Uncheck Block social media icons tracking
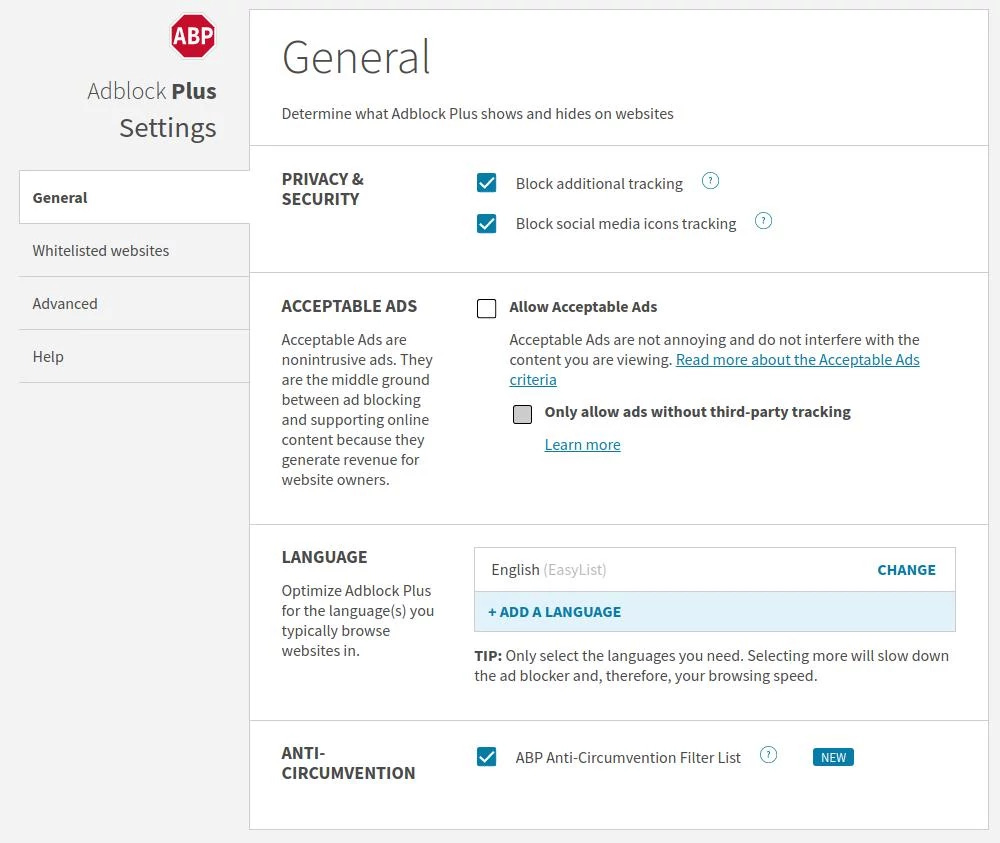1000x843 pixels. [x=486, y=223]
